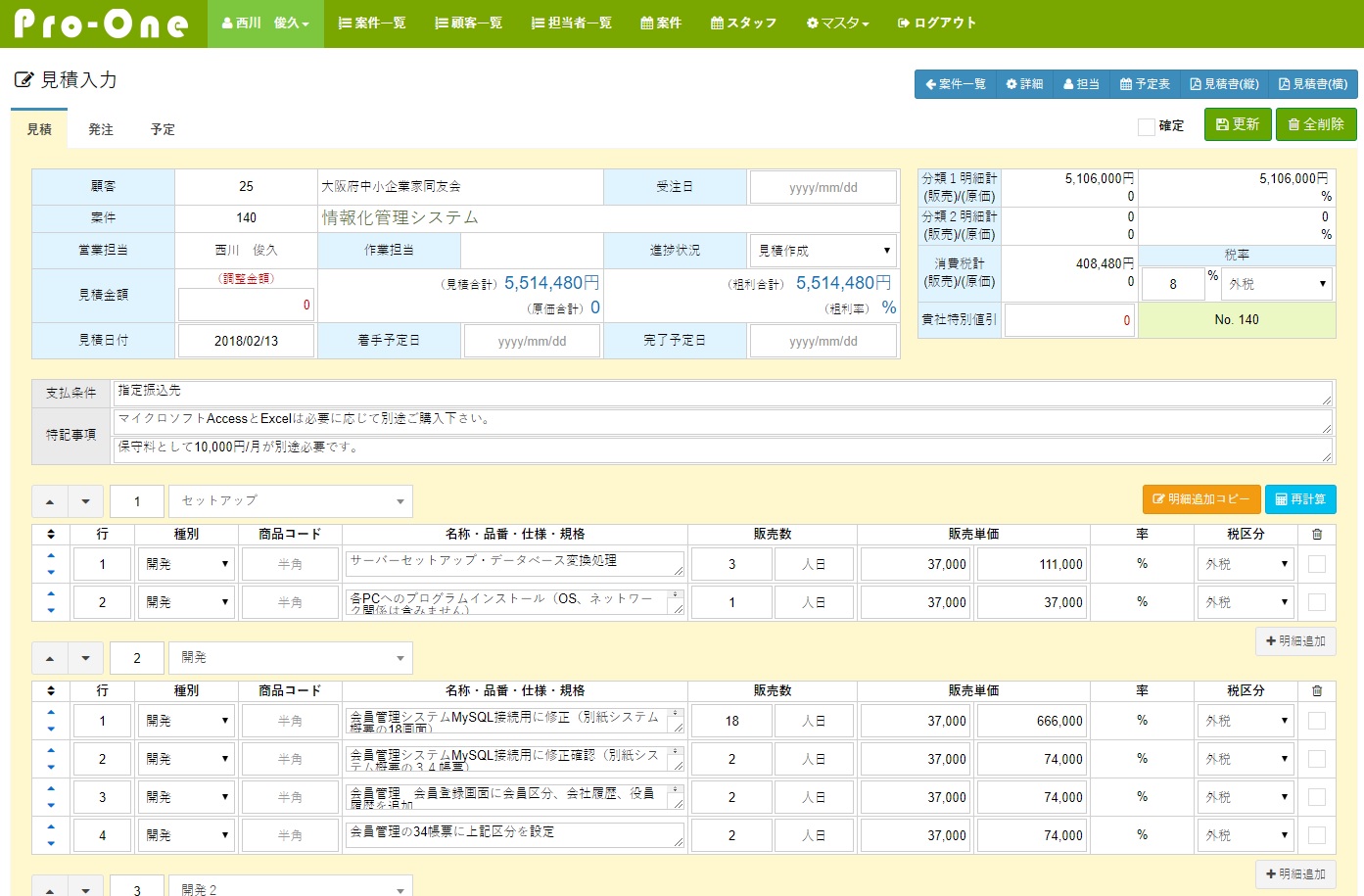Click the セットアップ group's 明細追加 button

click(x=1295, y=641)
